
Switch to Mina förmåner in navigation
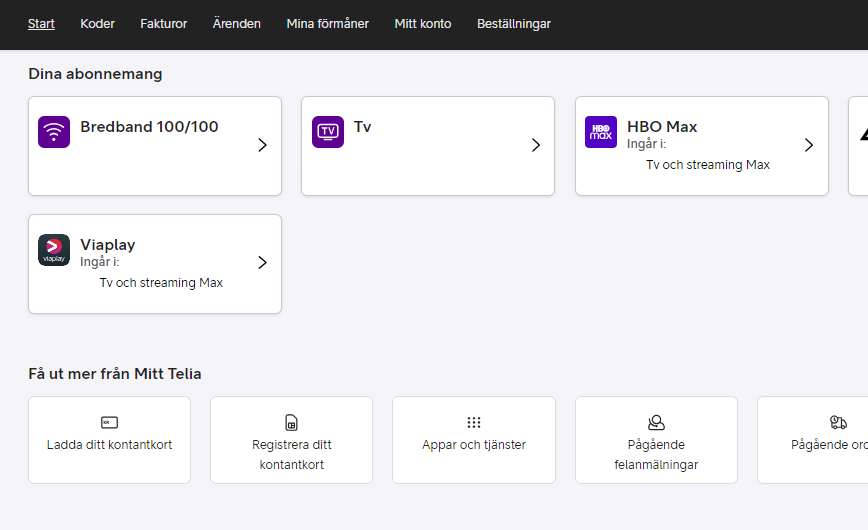327,24
